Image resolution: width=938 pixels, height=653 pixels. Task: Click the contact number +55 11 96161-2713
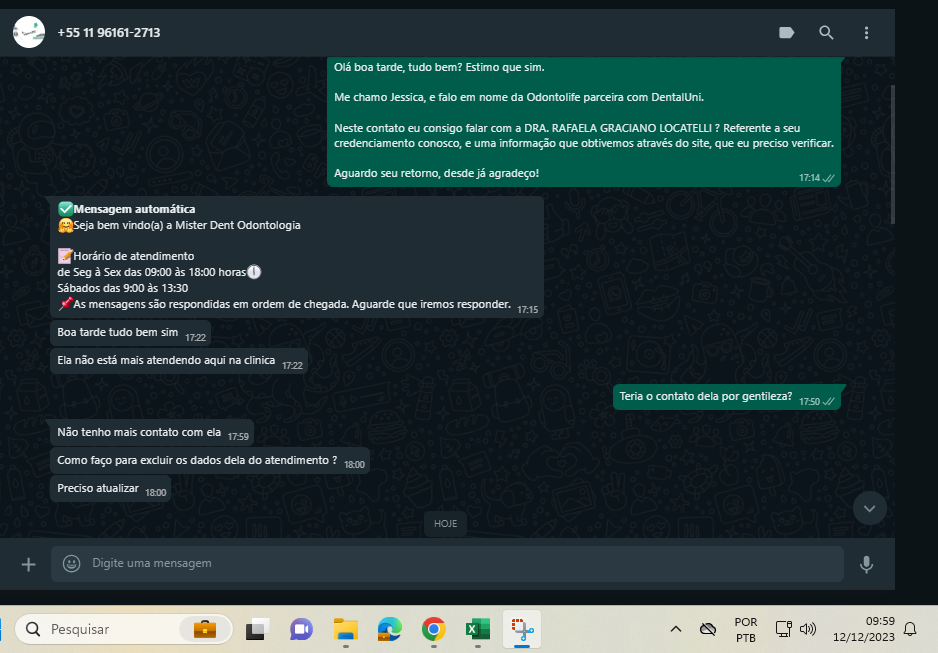coord(109,33)
